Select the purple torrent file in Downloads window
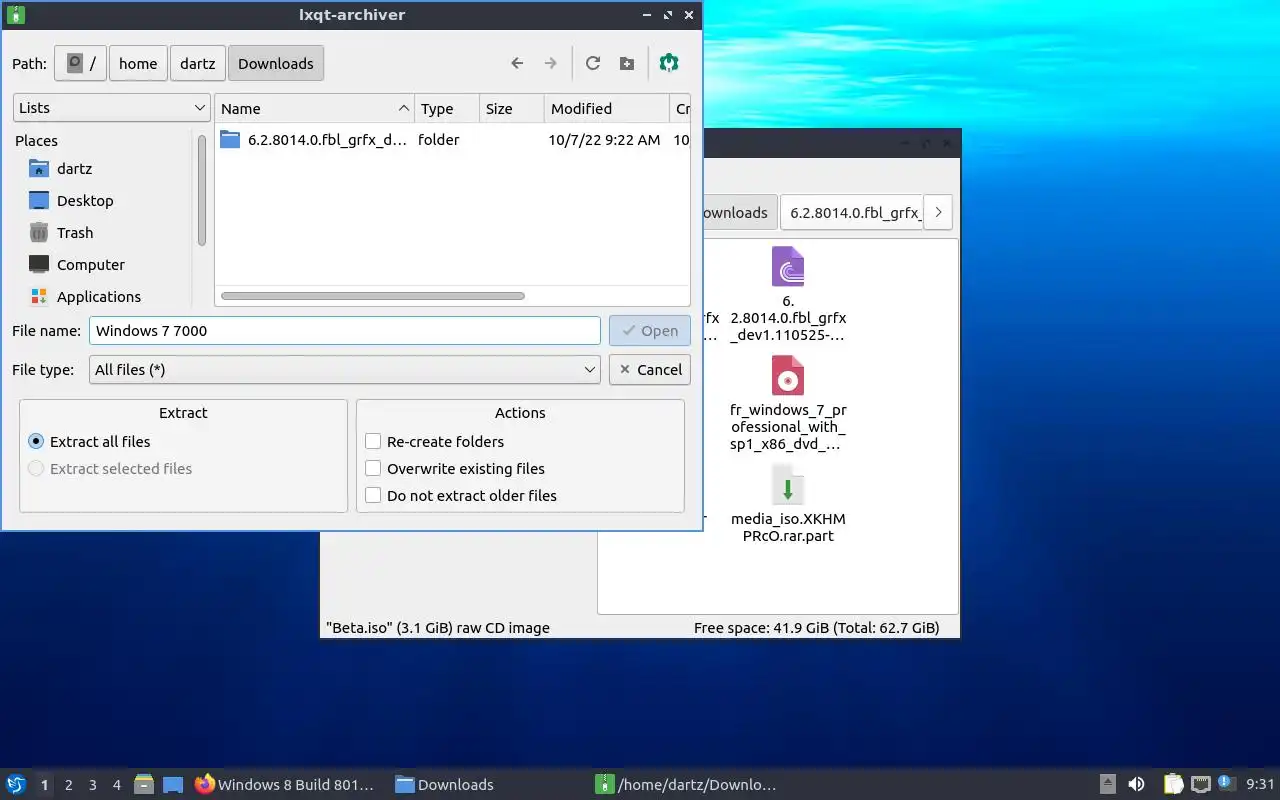1280x800 pixels. pos(788,295)
